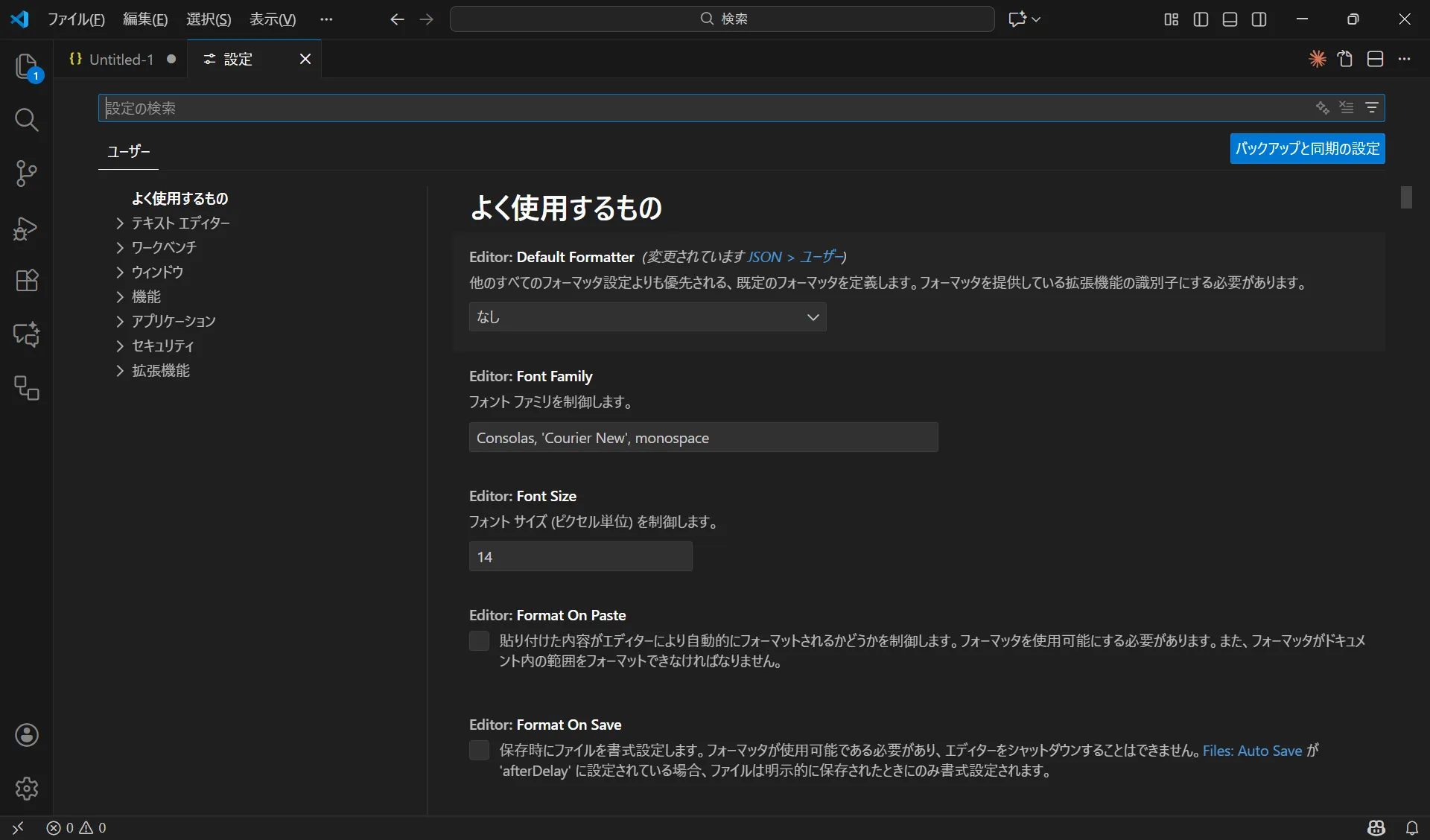The height and width of the screenshot is (840, 1430).
Task: Open the Extensions view
Action: [x=27, y=281]
